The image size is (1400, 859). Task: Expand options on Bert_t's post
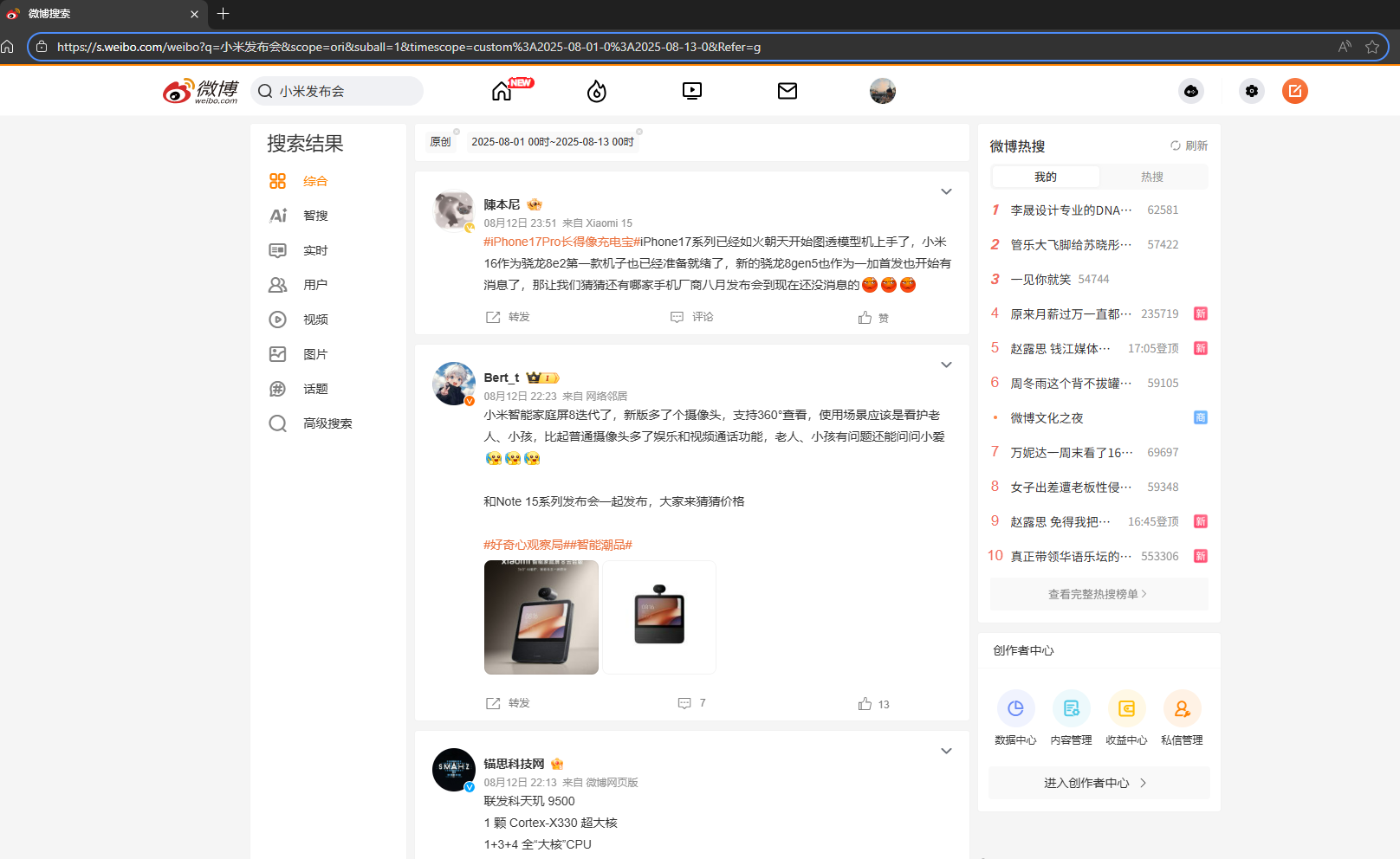pos(946,365)
